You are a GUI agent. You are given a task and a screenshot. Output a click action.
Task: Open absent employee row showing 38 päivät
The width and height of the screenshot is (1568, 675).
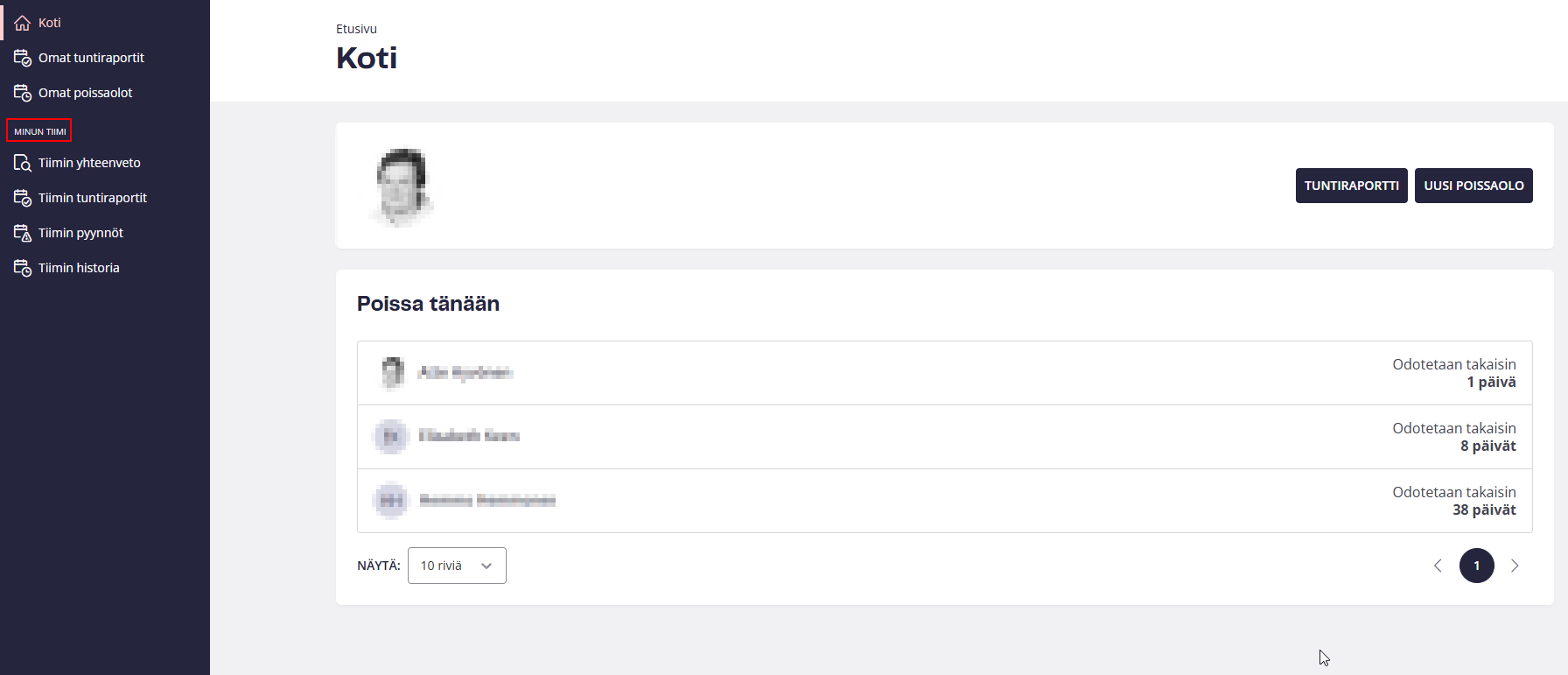945,501
